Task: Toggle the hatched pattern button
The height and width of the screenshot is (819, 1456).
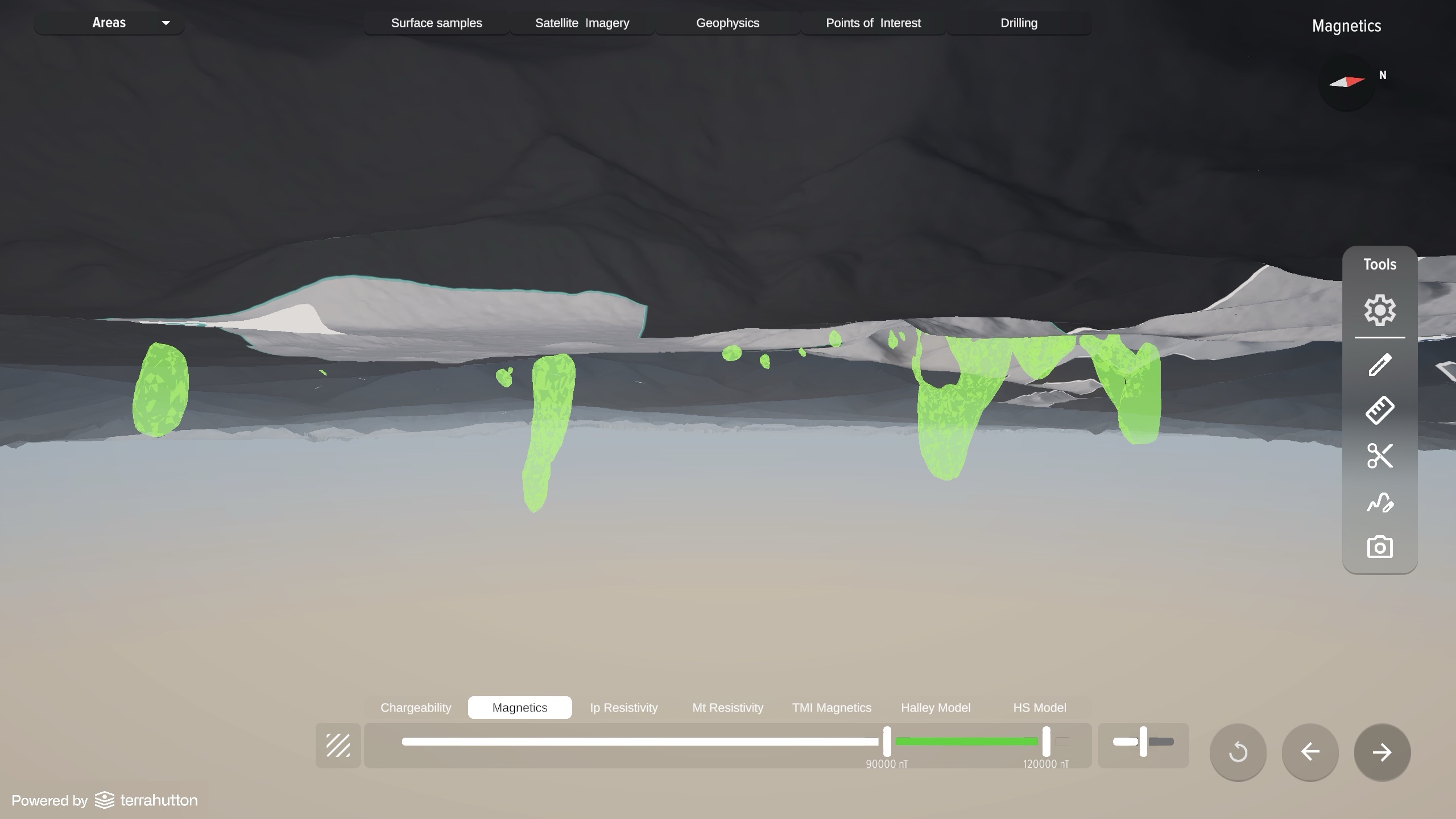Action: 338,745
